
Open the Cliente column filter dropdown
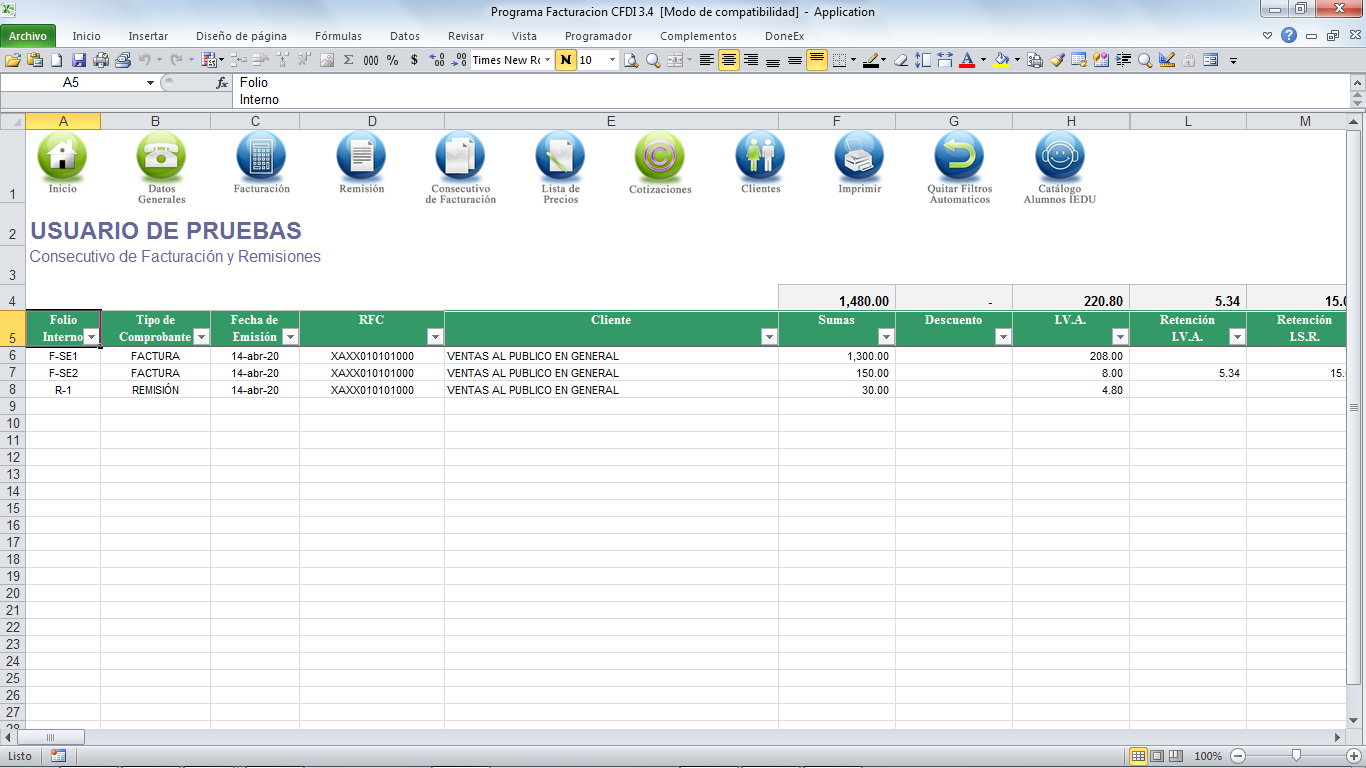point(768,338)
